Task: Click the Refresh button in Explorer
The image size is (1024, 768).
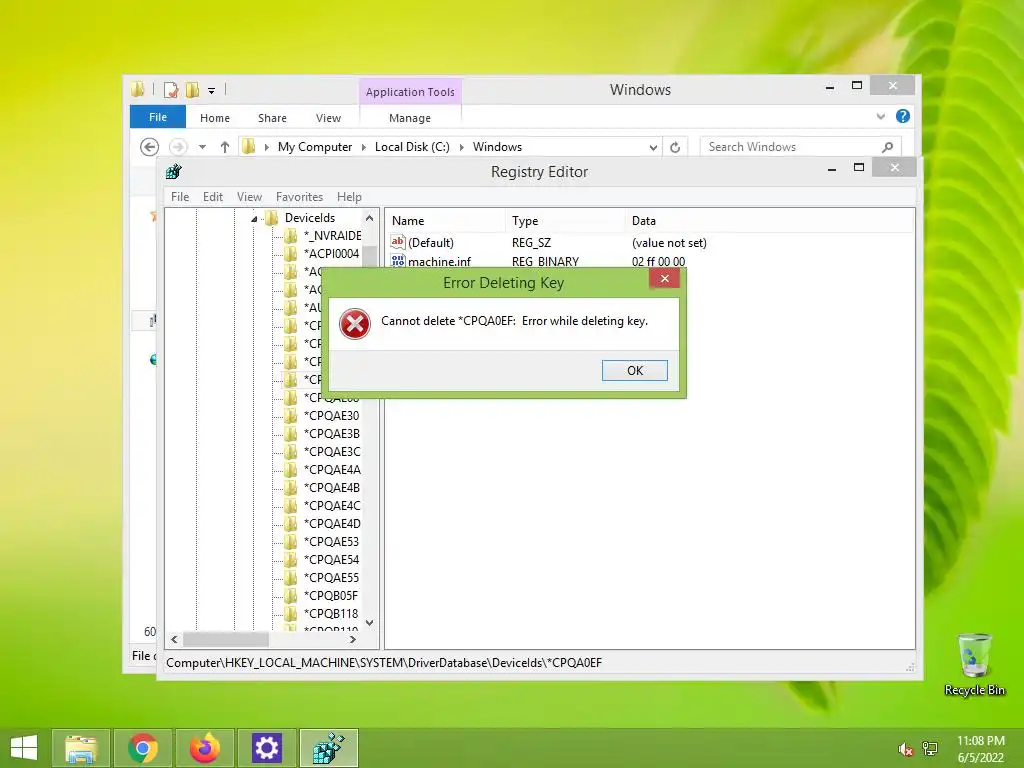Action: click(x=675, y=148)
